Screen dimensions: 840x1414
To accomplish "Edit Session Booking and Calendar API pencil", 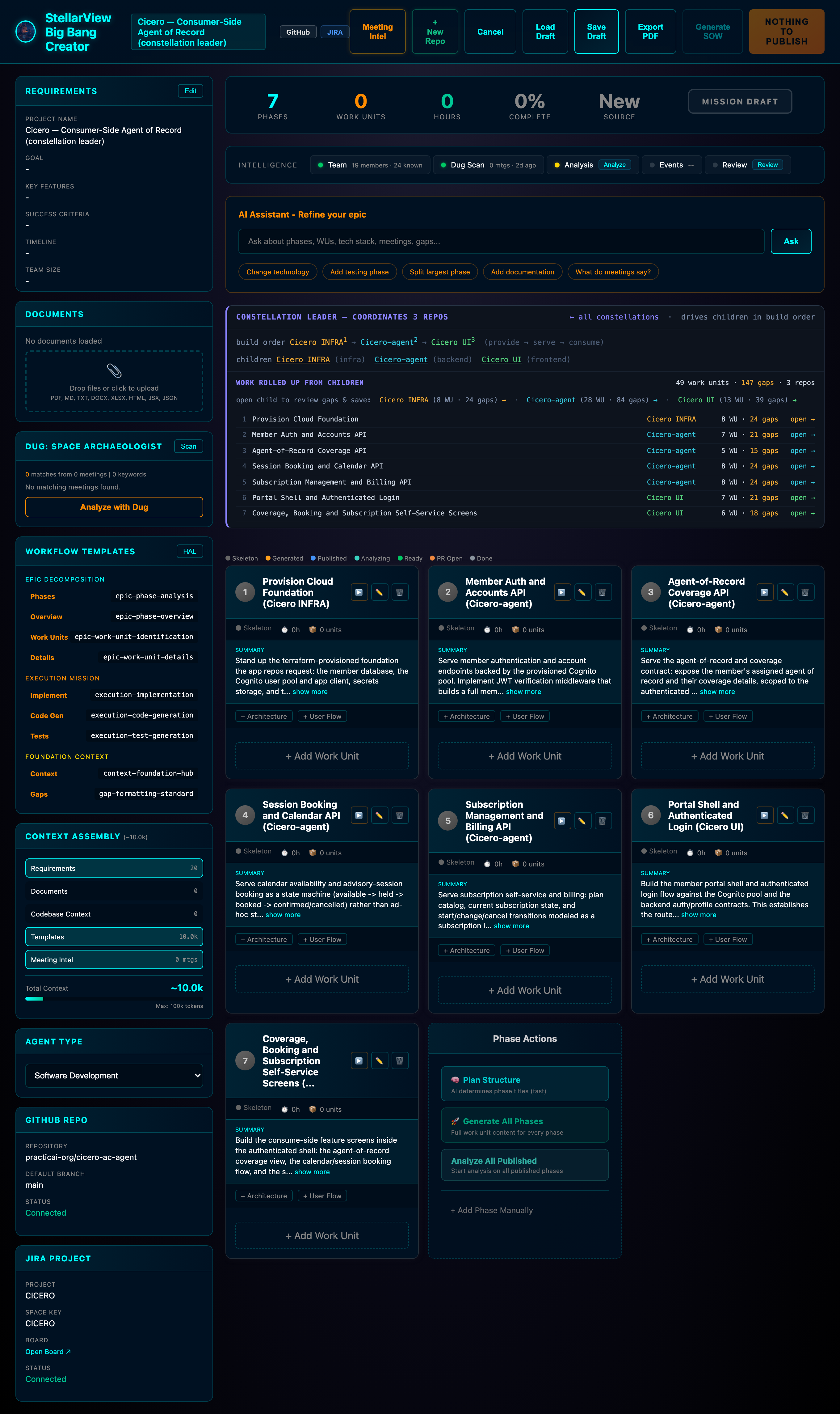I will tap(379, 815).
